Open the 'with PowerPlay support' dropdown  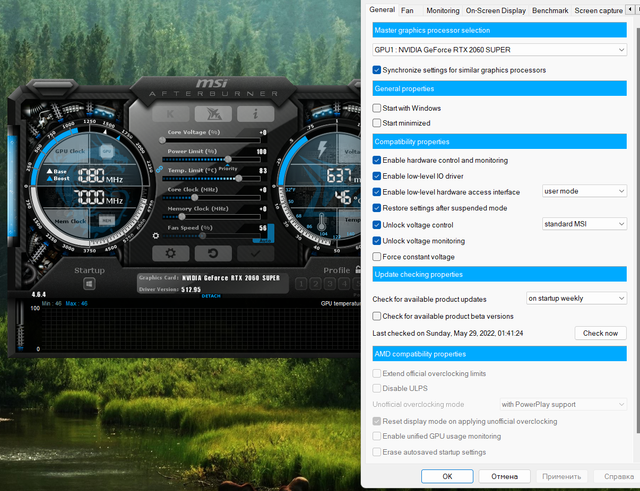point(563,404)
